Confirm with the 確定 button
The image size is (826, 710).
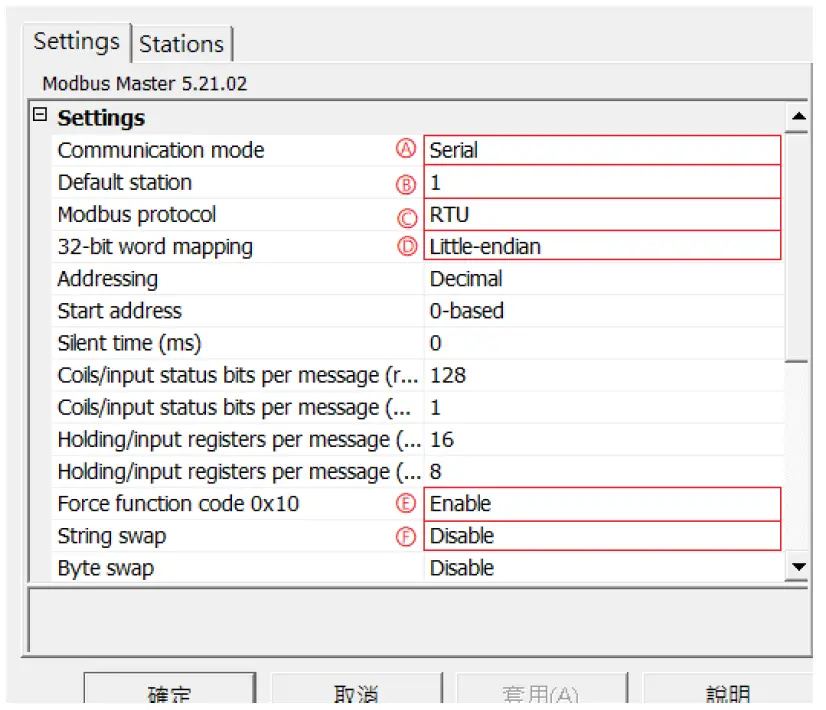coord(170,689)
